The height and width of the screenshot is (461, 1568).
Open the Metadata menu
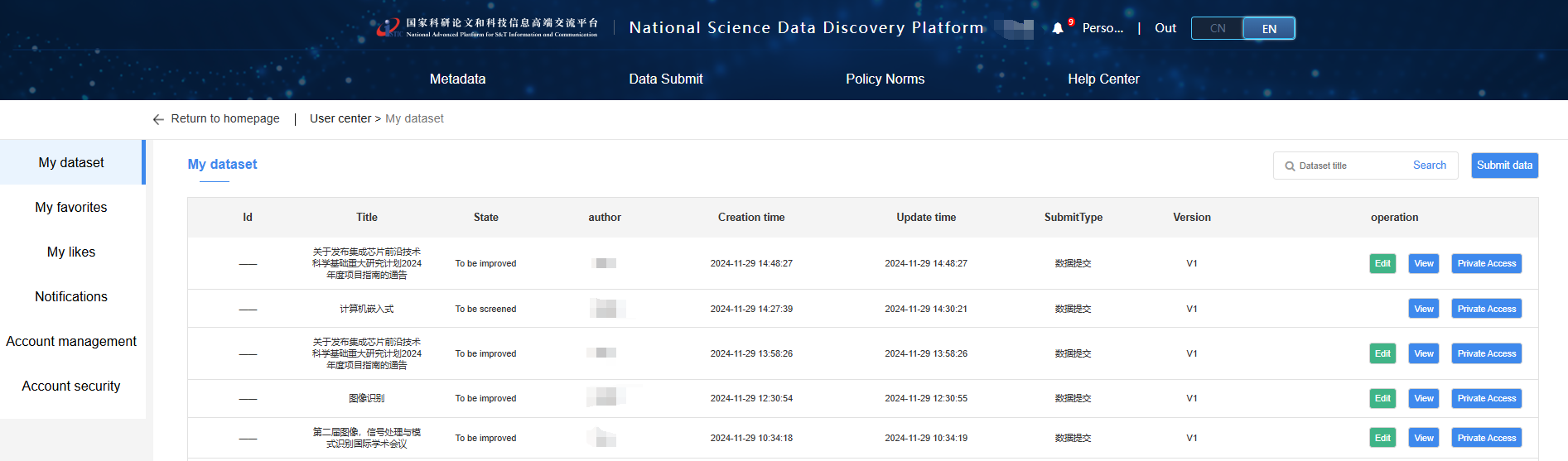pos(457,79)
